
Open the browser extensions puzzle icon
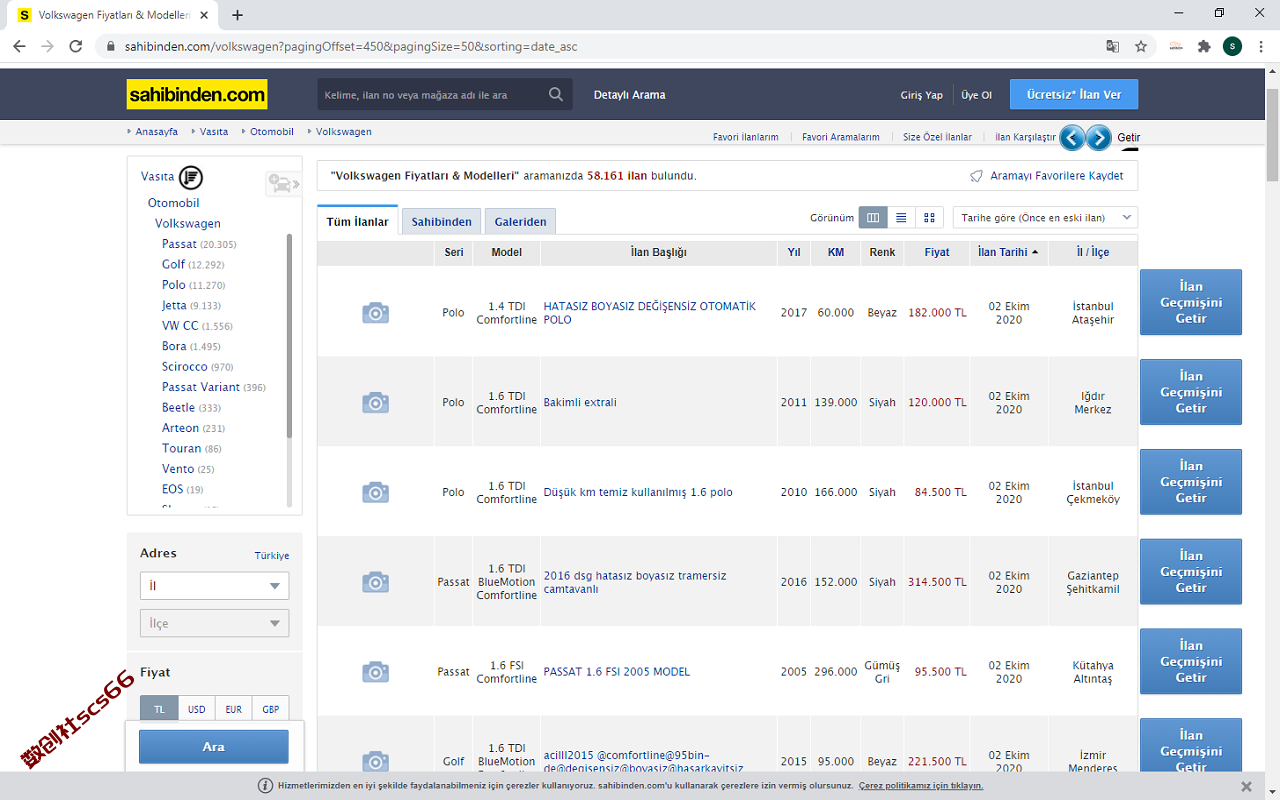(x=1204, y=46)
